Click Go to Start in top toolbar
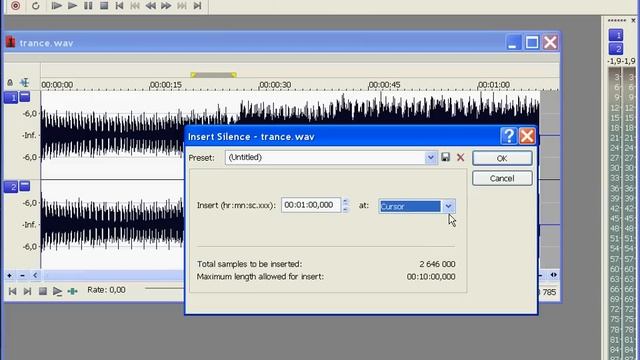The image size is (640, 360). coord(119,6)
